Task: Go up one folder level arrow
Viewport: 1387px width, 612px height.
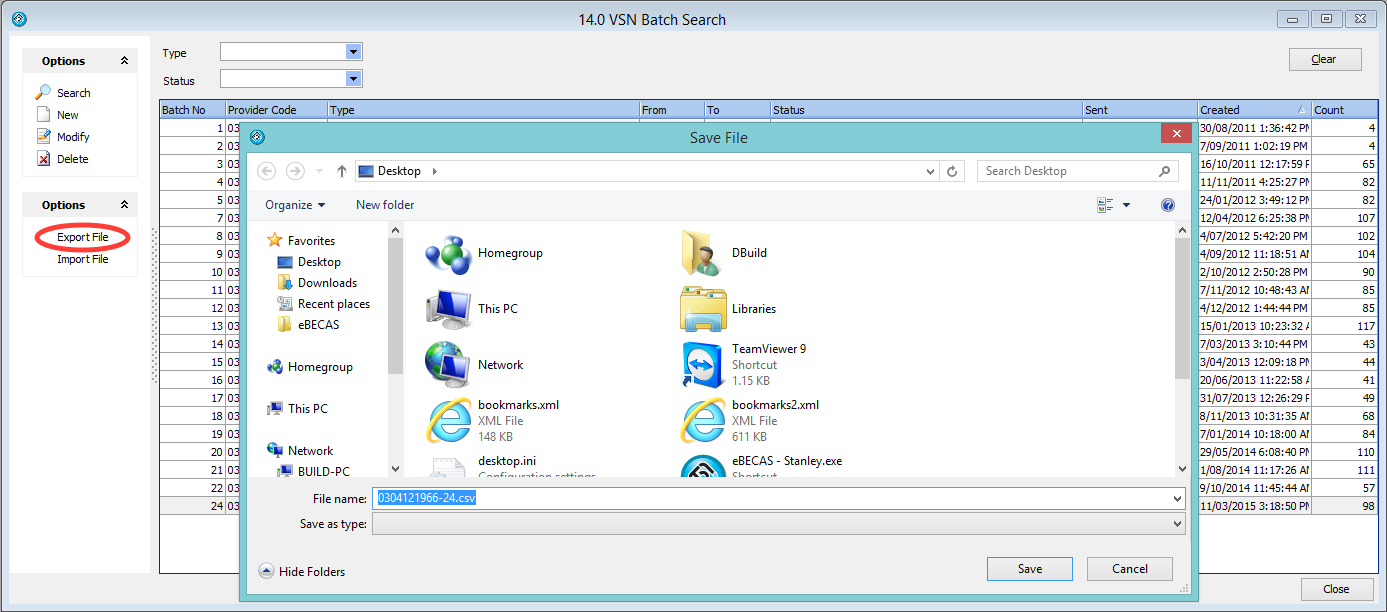Action: [x=342, y=171]
